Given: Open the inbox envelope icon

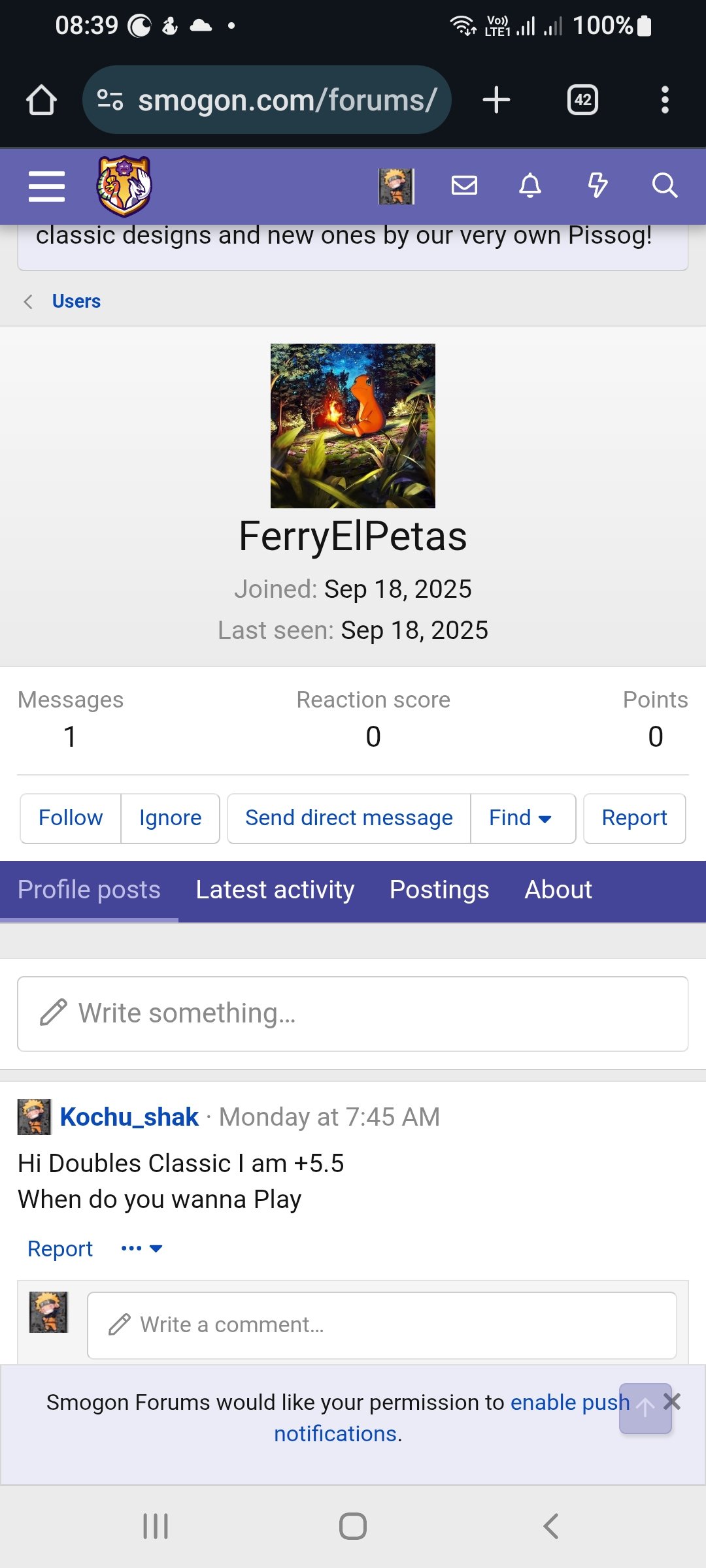Looking at the screenshot, I should tap(464, 186).
